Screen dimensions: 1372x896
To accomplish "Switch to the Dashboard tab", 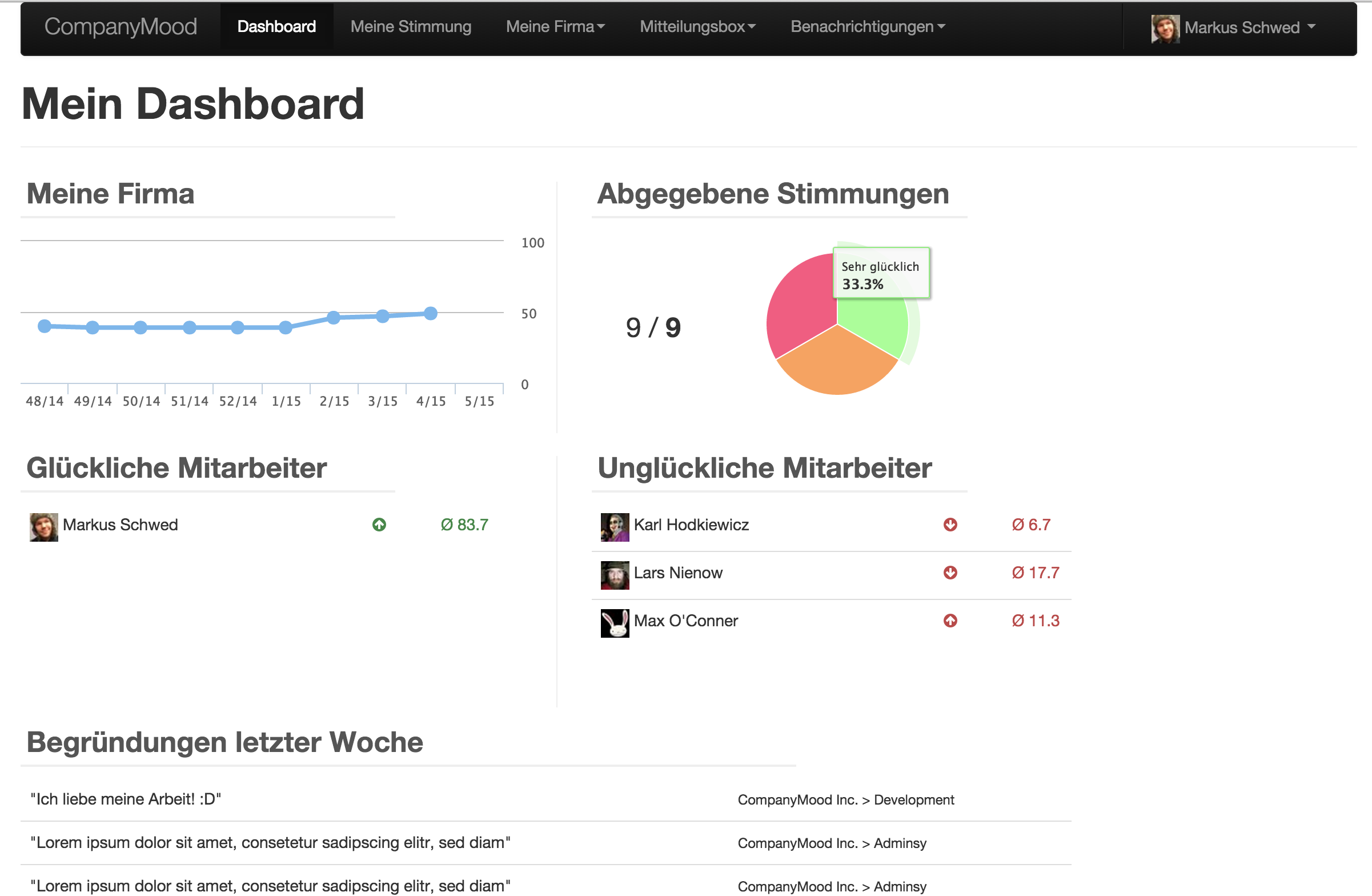I will tap(276, 26).
